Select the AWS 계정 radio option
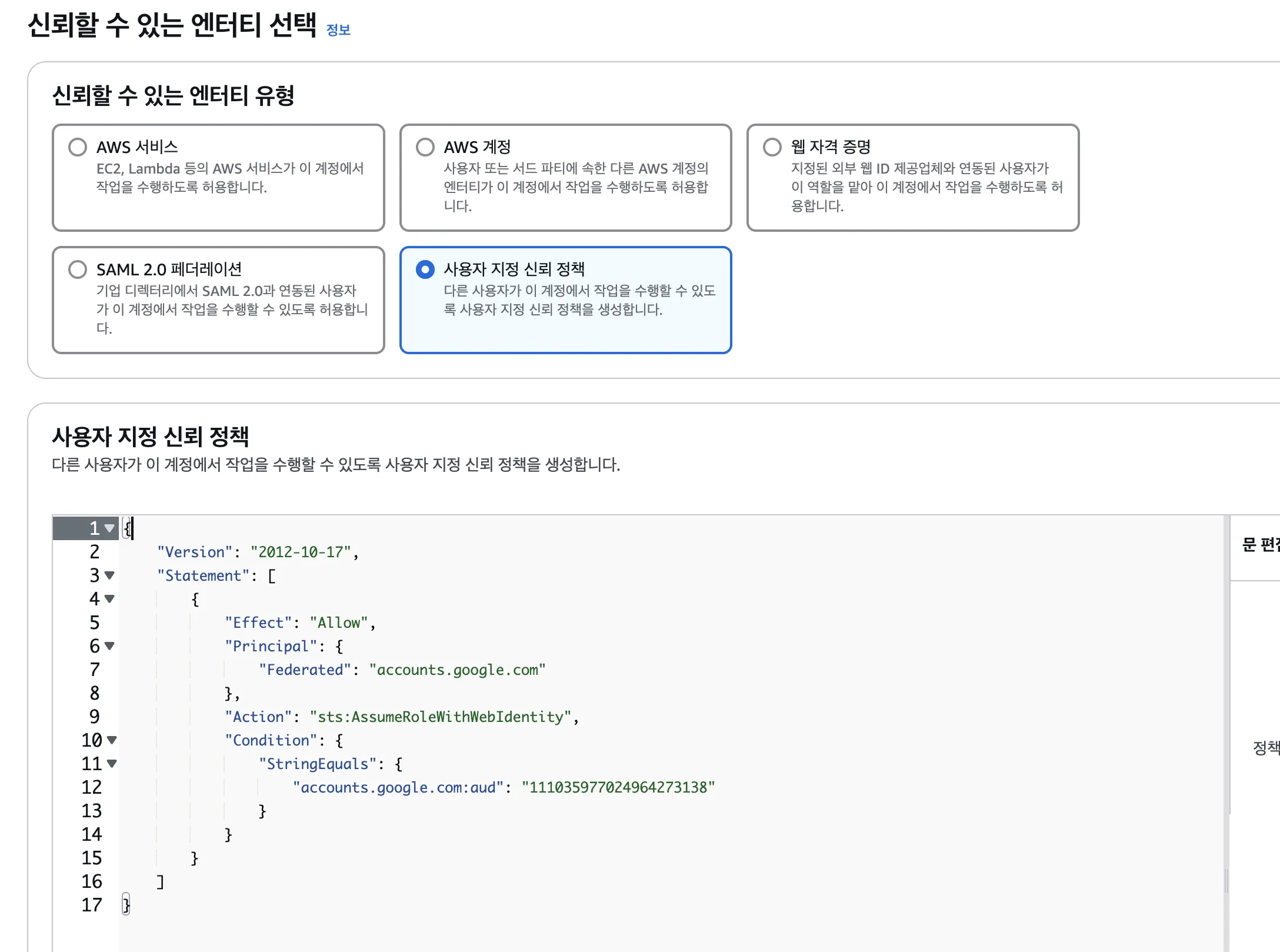 tap(425, 147)
